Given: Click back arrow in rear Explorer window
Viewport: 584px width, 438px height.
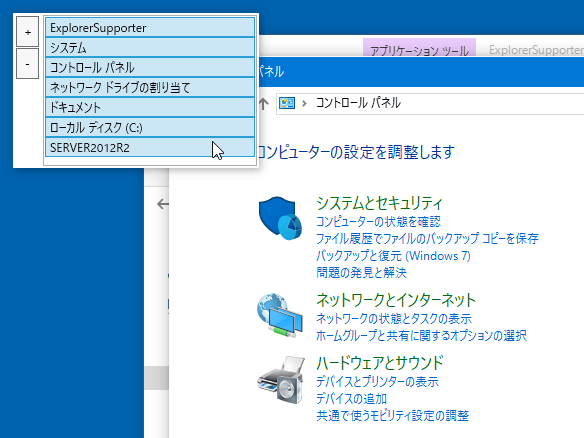Looking at the screenshot, I should 163,204.
